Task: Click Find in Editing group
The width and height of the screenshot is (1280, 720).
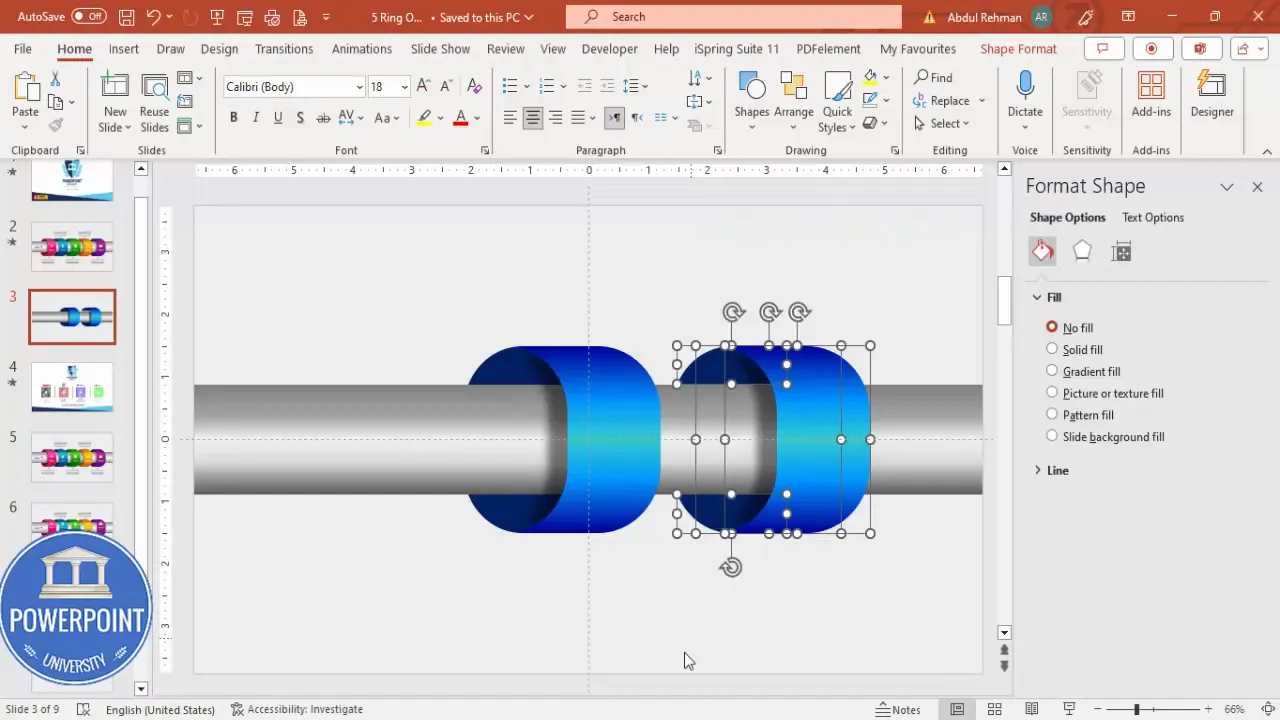Action: pos(932,77)
